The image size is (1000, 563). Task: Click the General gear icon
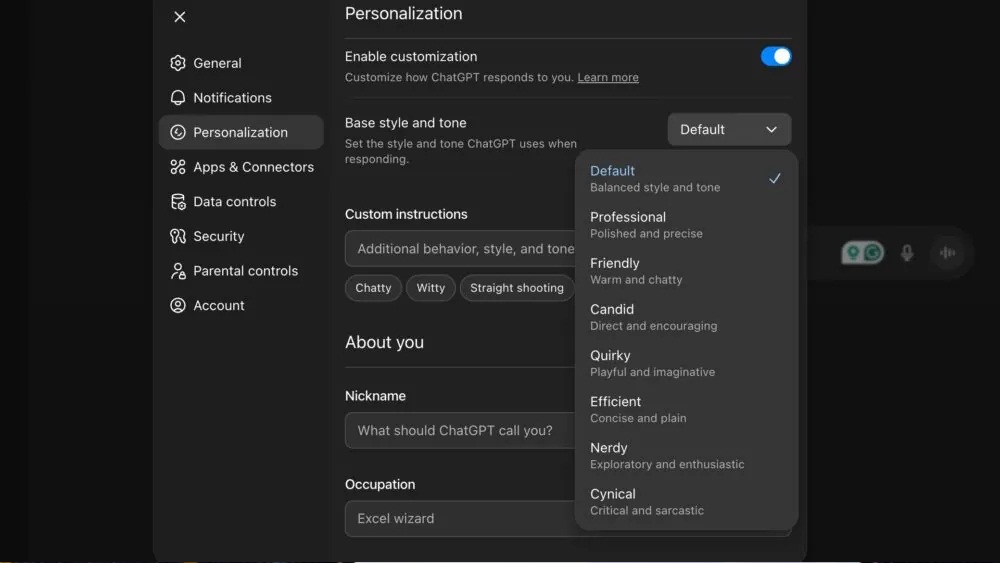(x=178, y=63)
